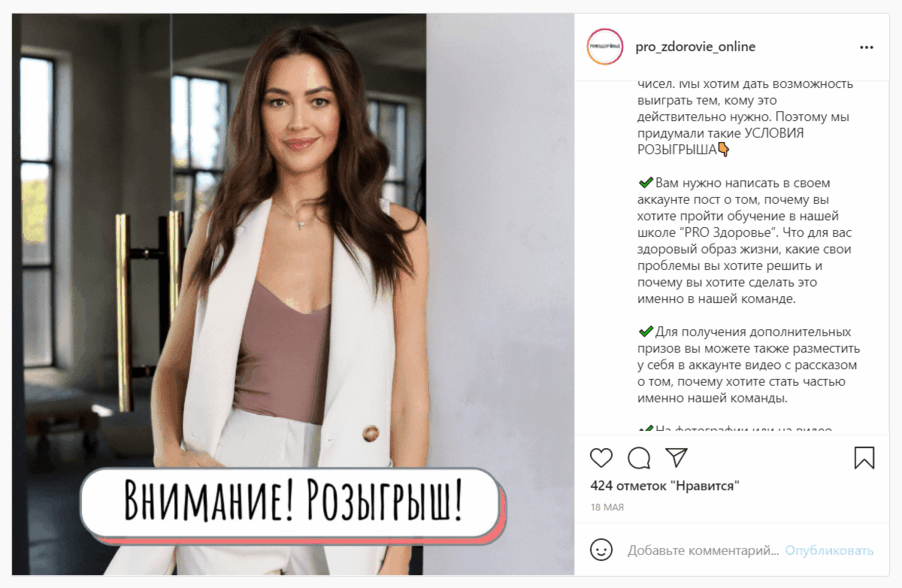This screenshot has width=902, height=588.
Task: Open the 18 МАЯ post date link
Action: [607, 507]
